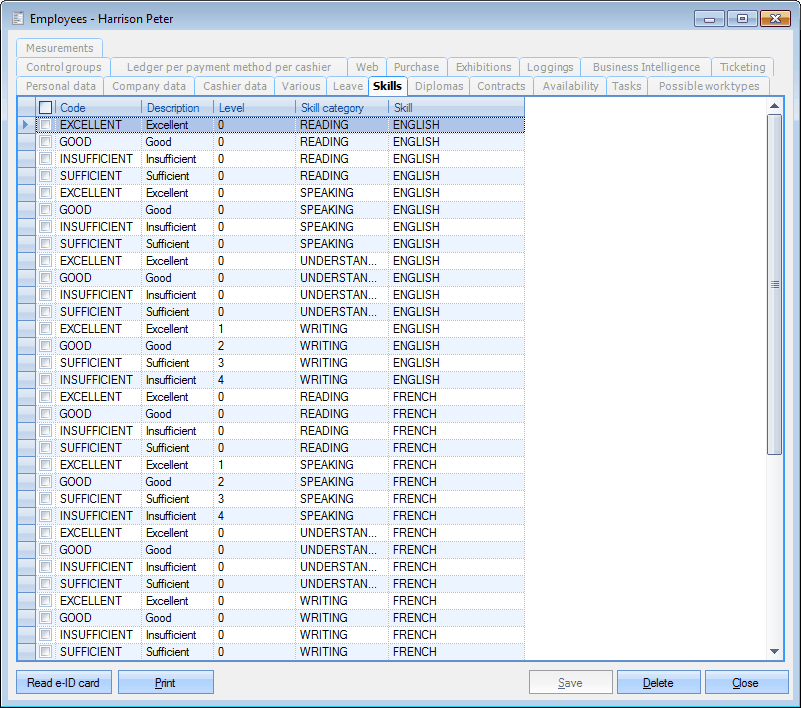The image size is (801, 708).
Task: Switch to the Availability tab
Action: click(569, 86)
